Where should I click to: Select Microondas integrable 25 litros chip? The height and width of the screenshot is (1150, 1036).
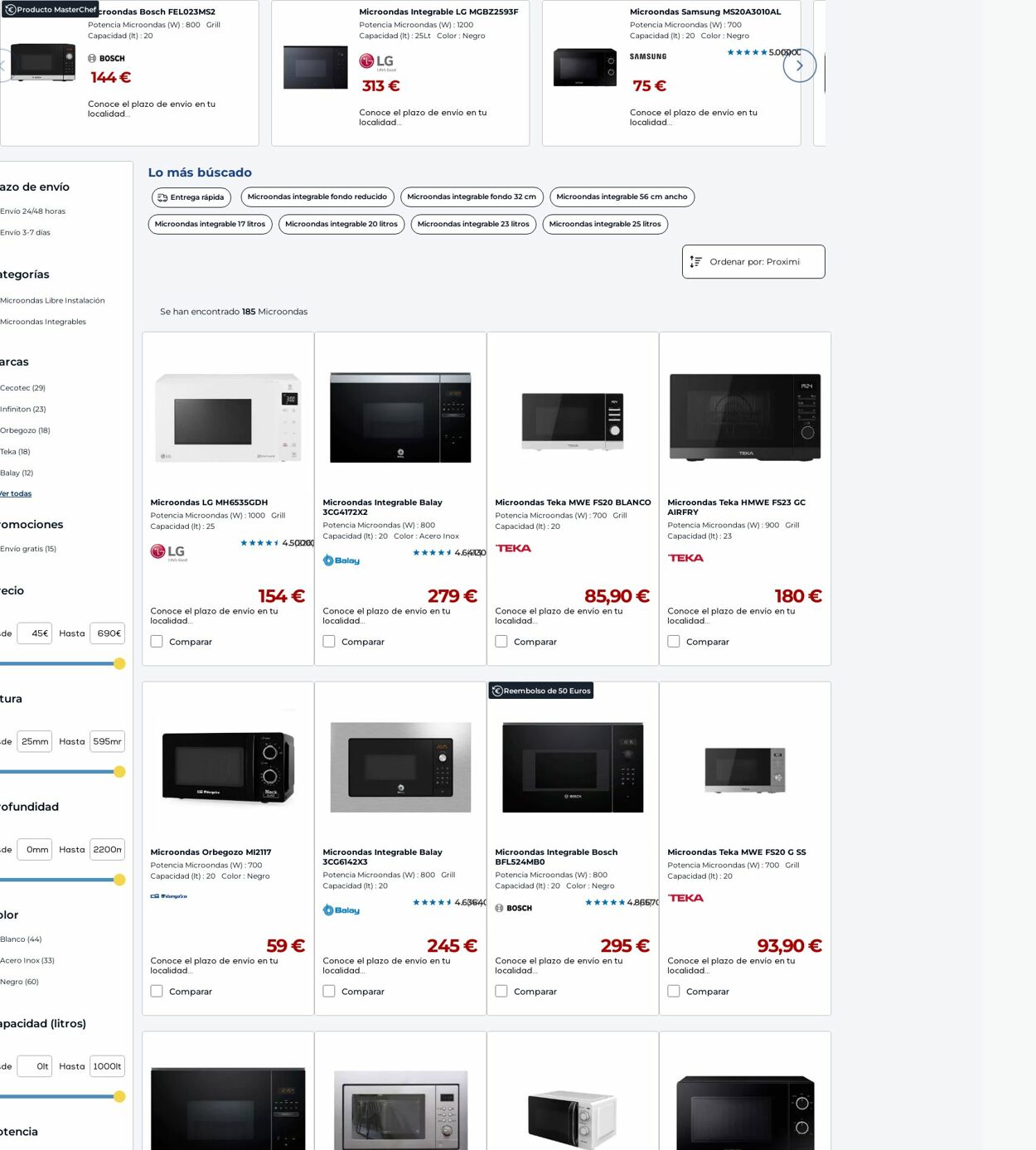click(x=605, y=225)
